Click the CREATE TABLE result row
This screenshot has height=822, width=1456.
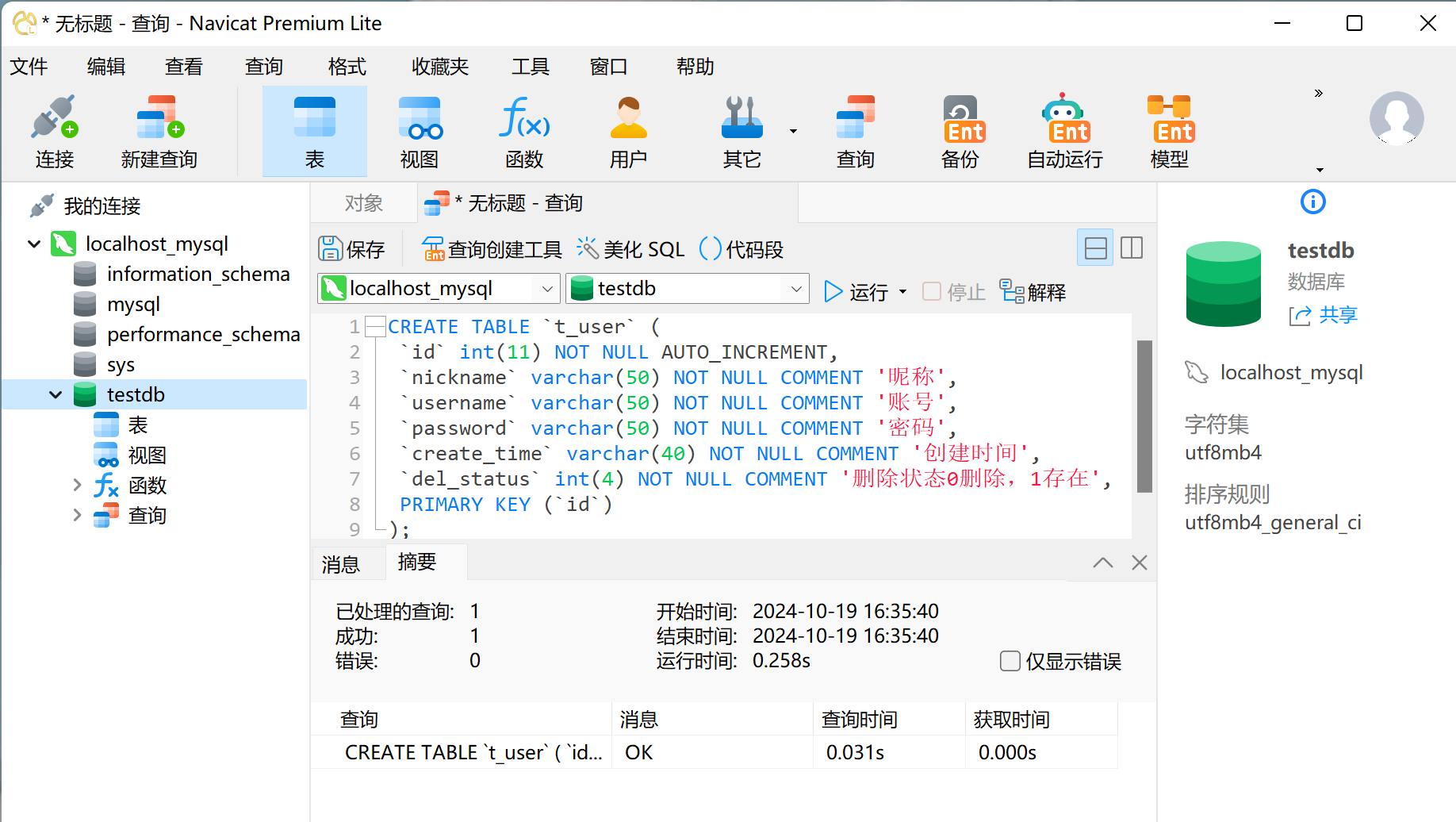pos(714,752)
